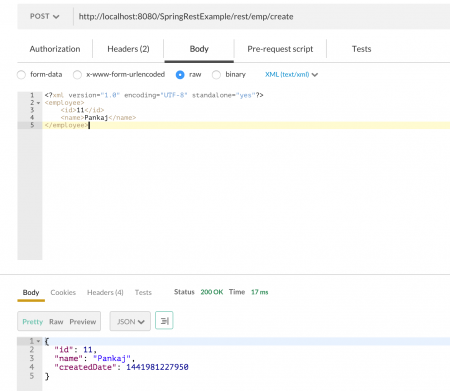Show the response Cookies tab

tap(63, 292)
